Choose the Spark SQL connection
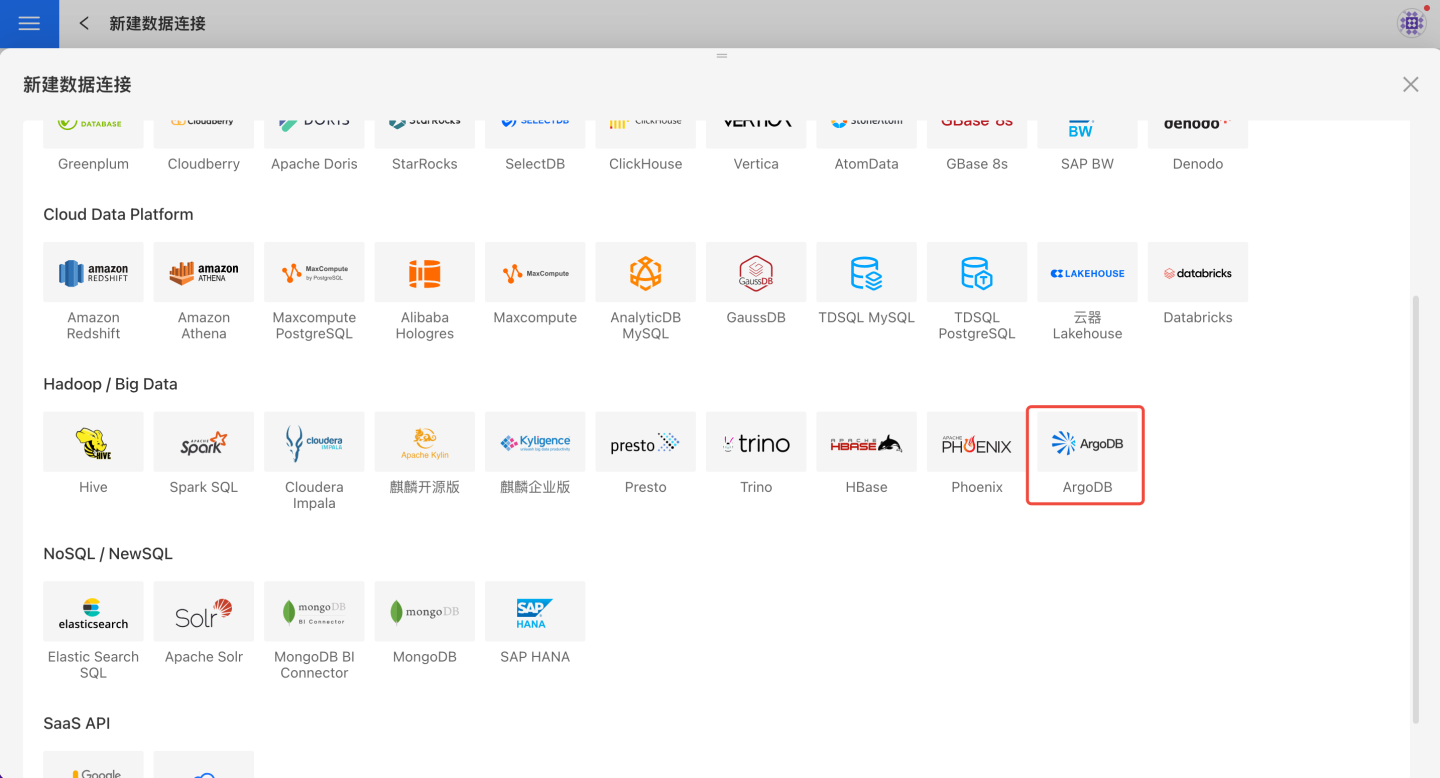The height and width of the screenshot is (778, 1440). tap(204, 443)
